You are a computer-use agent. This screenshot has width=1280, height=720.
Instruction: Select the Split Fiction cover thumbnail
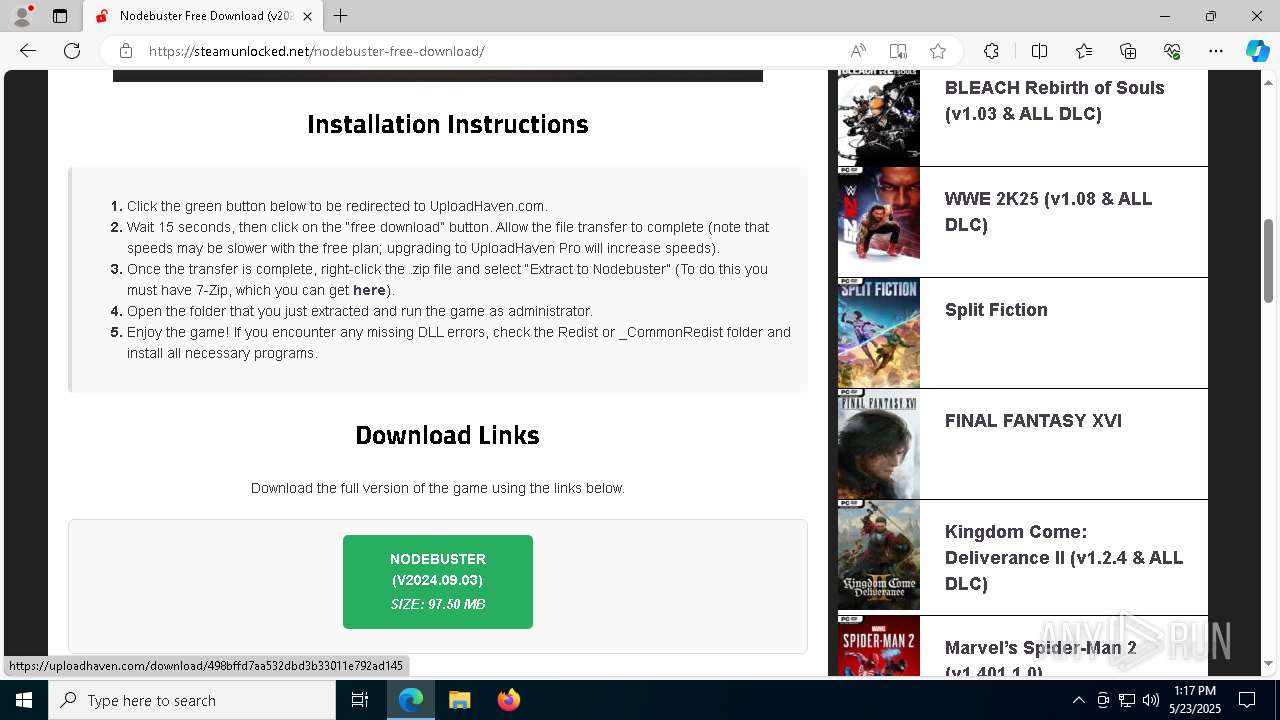click(x=879, y=333)
